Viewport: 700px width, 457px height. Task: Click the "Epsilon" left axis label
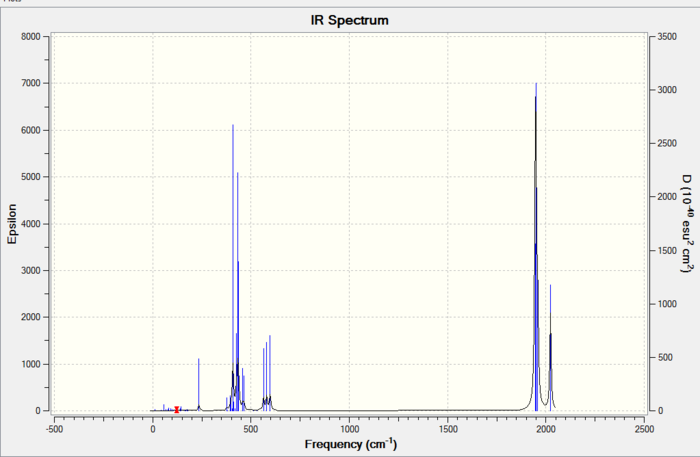click(x=12, y=224)
